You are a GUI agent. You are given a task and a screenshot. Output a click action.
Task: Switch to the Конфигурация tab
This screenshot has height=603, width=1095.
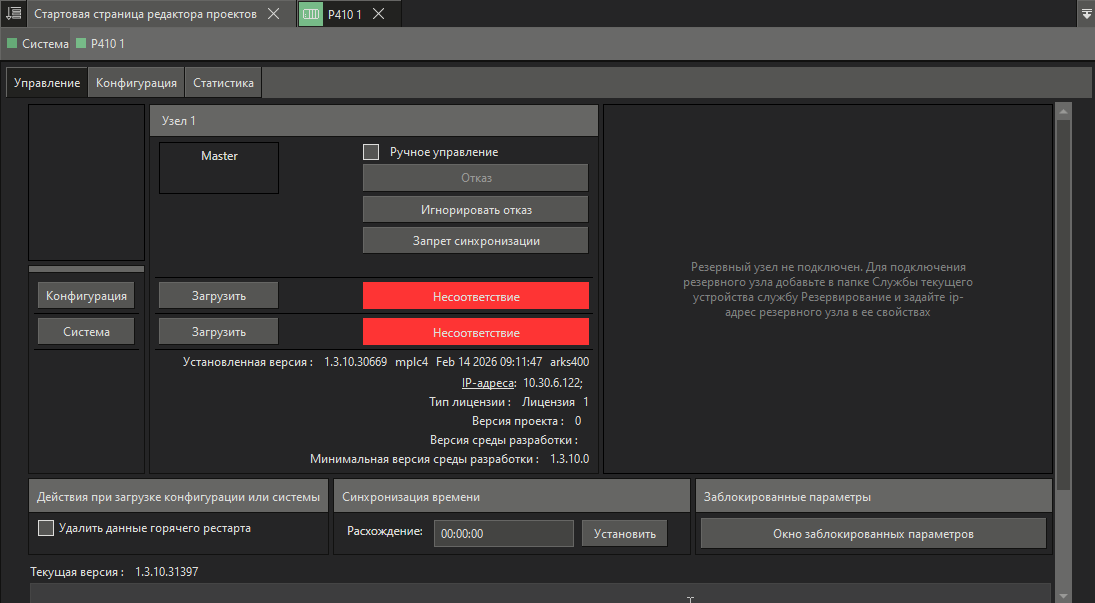(136, 82)
